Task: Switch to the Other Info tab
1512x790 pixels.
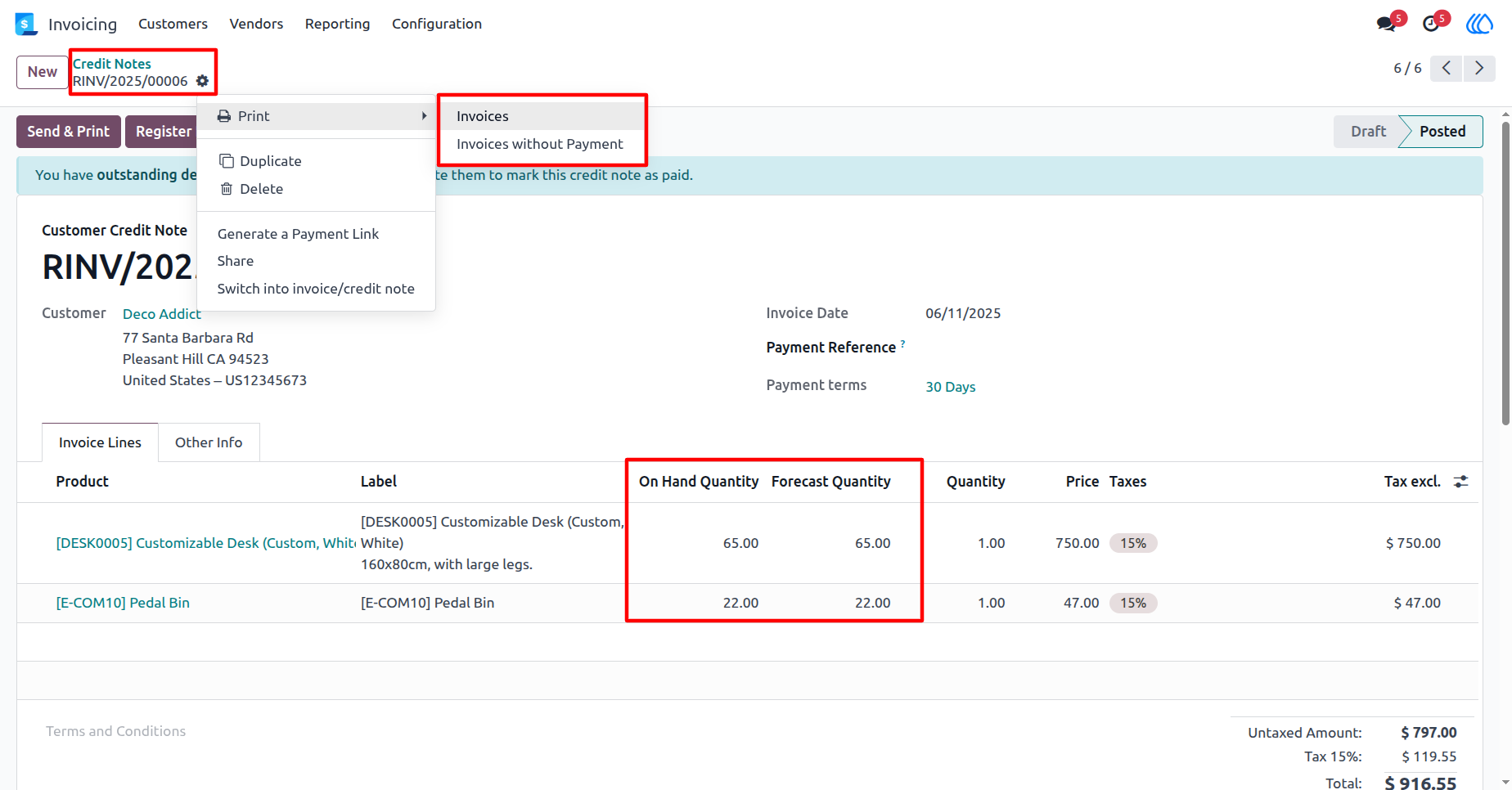Action: [209, 442]
